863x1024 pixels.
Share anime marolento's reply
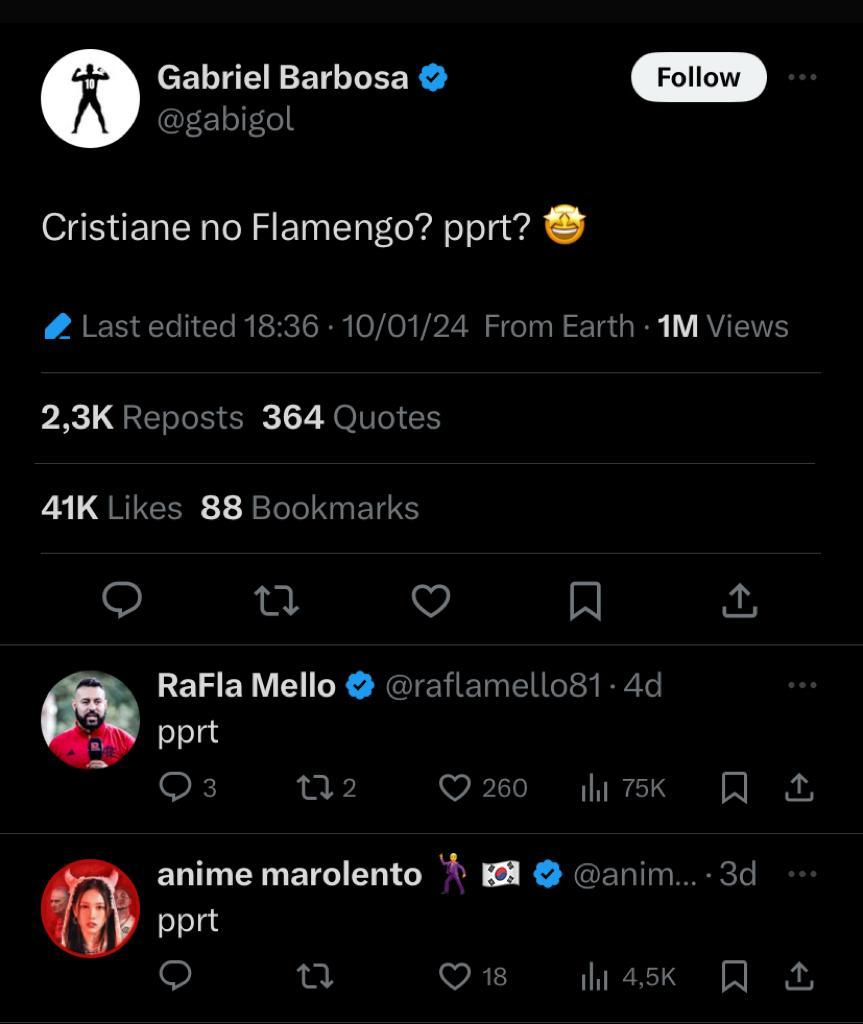(x=798, y=976)
